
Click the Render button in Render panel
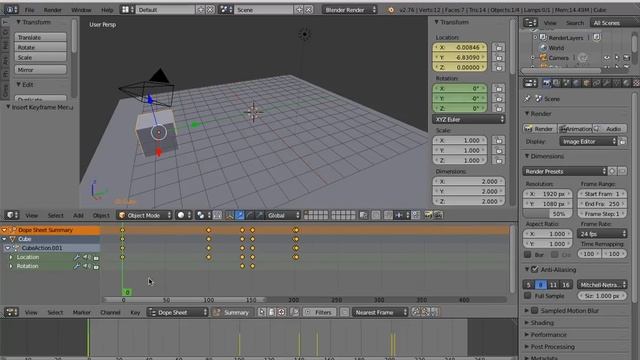point(539,129)
